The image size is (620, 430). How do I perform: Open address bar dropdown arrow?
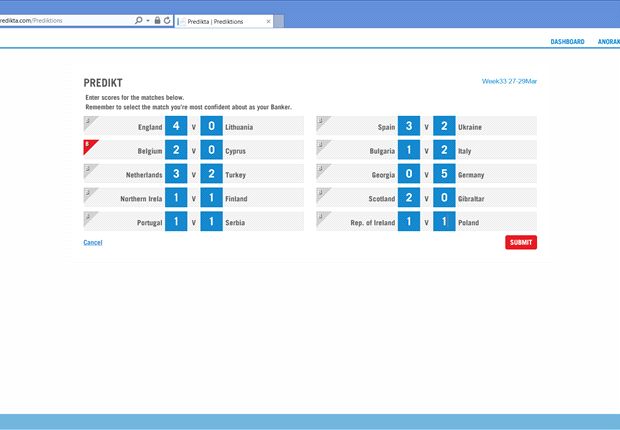pyautogui.click(x=148, y=20)
